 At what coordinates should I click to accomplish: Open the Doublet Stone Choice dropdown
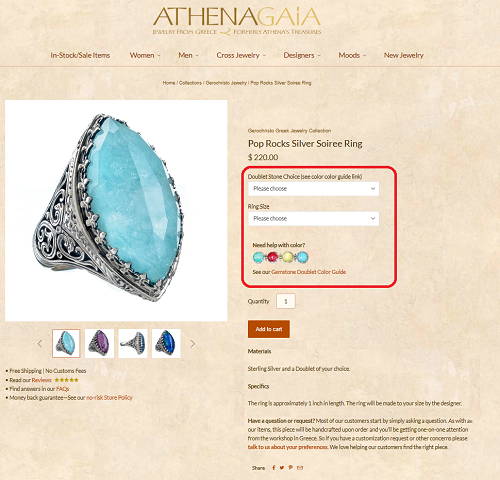tap(314, 189)
